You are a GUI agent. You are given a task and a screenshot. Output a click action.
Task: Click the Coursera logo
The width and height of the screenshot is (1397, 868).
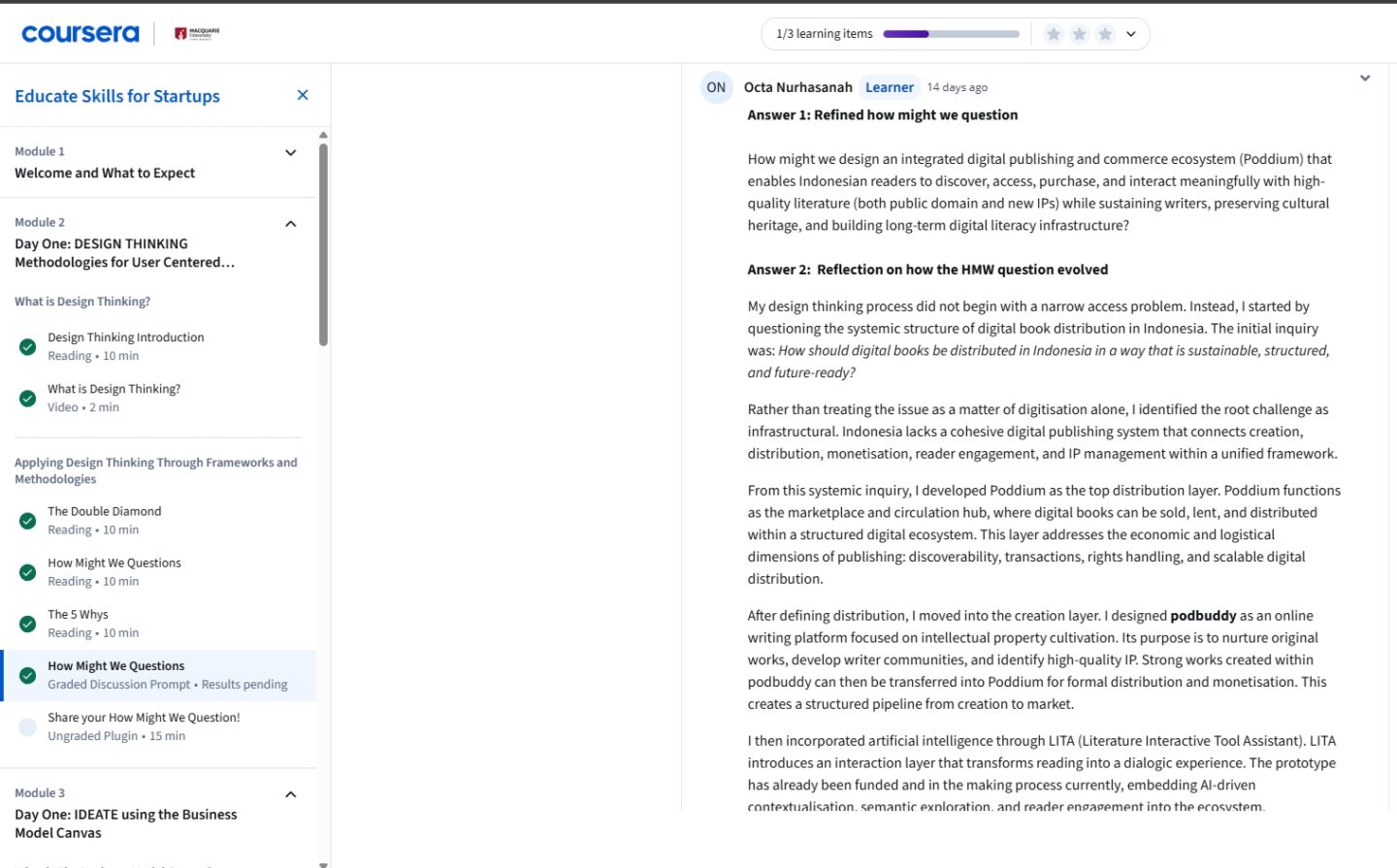coord(81,34)
